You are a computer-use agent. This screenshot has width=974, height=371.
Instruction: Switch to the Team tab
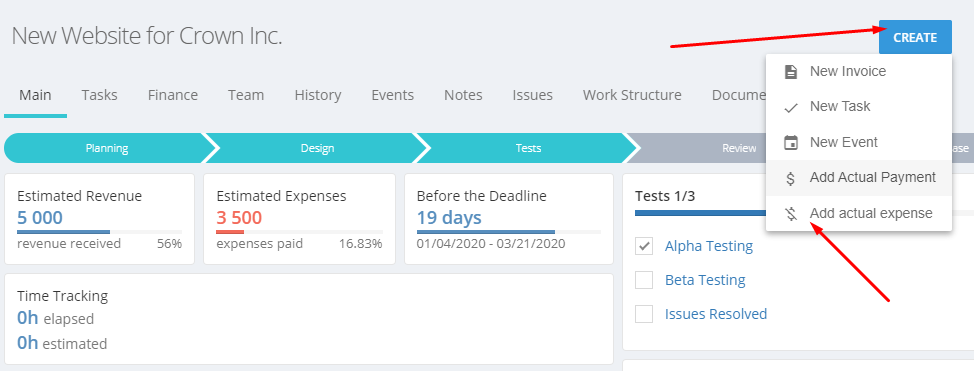246,95
